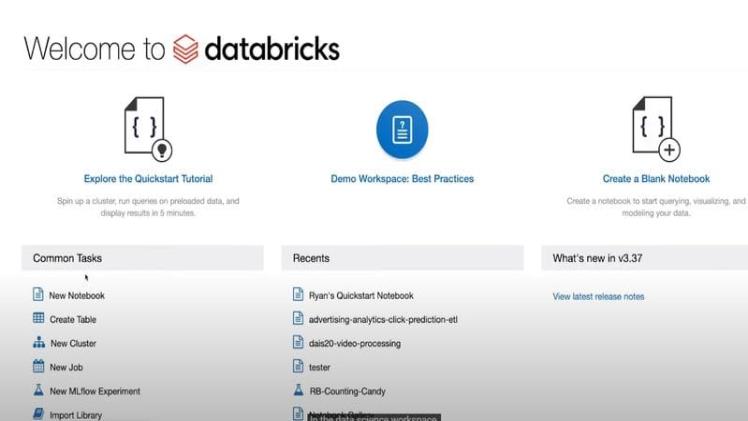748x421 pixels.
Task: Open Explore the Quickstart Tutorial link
Action: [x=148, y=179]
